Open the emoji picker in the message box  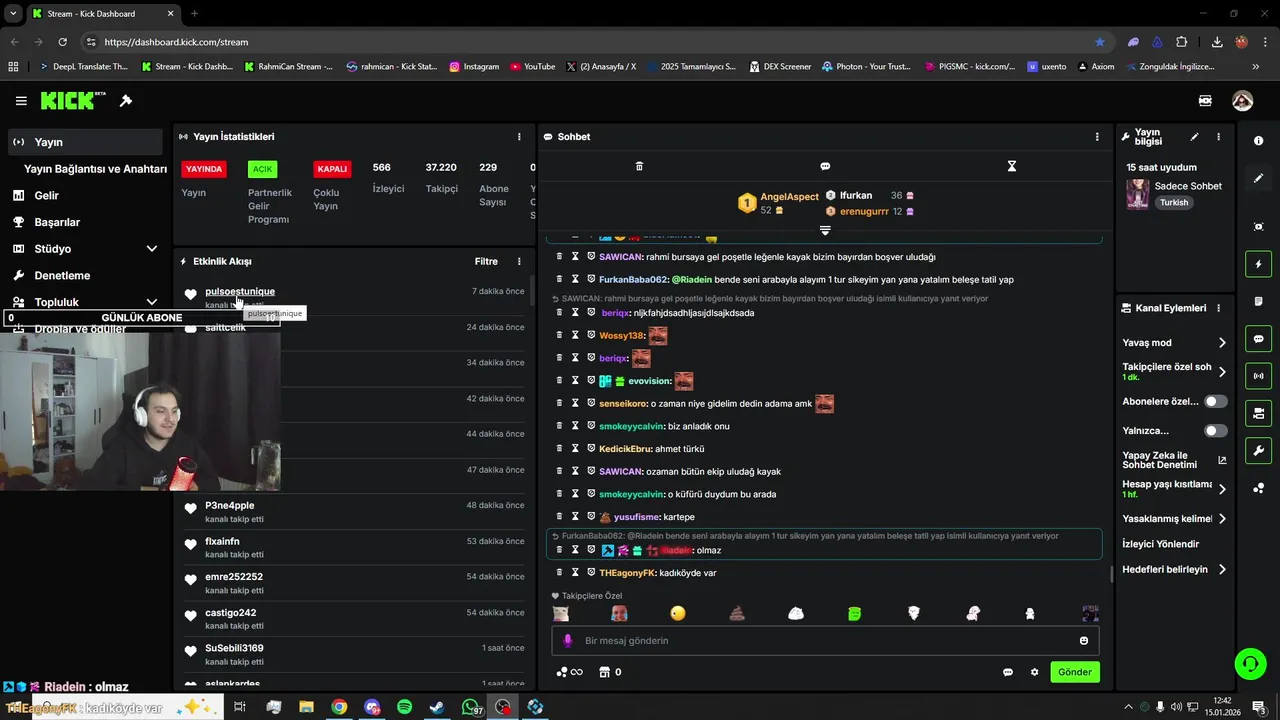click(x=1083, y=641)
